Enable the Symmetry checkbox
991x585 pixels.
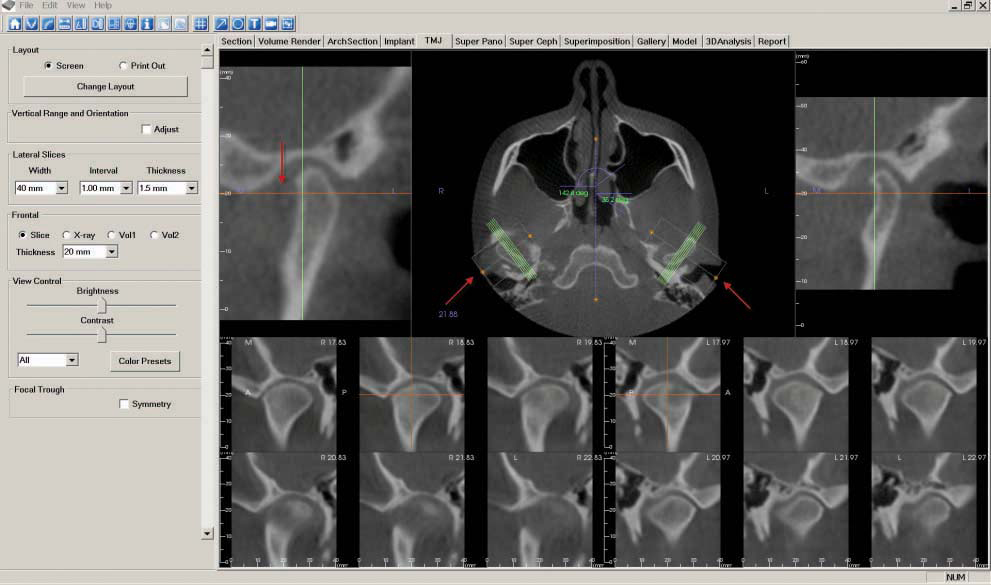coord(124,404)
